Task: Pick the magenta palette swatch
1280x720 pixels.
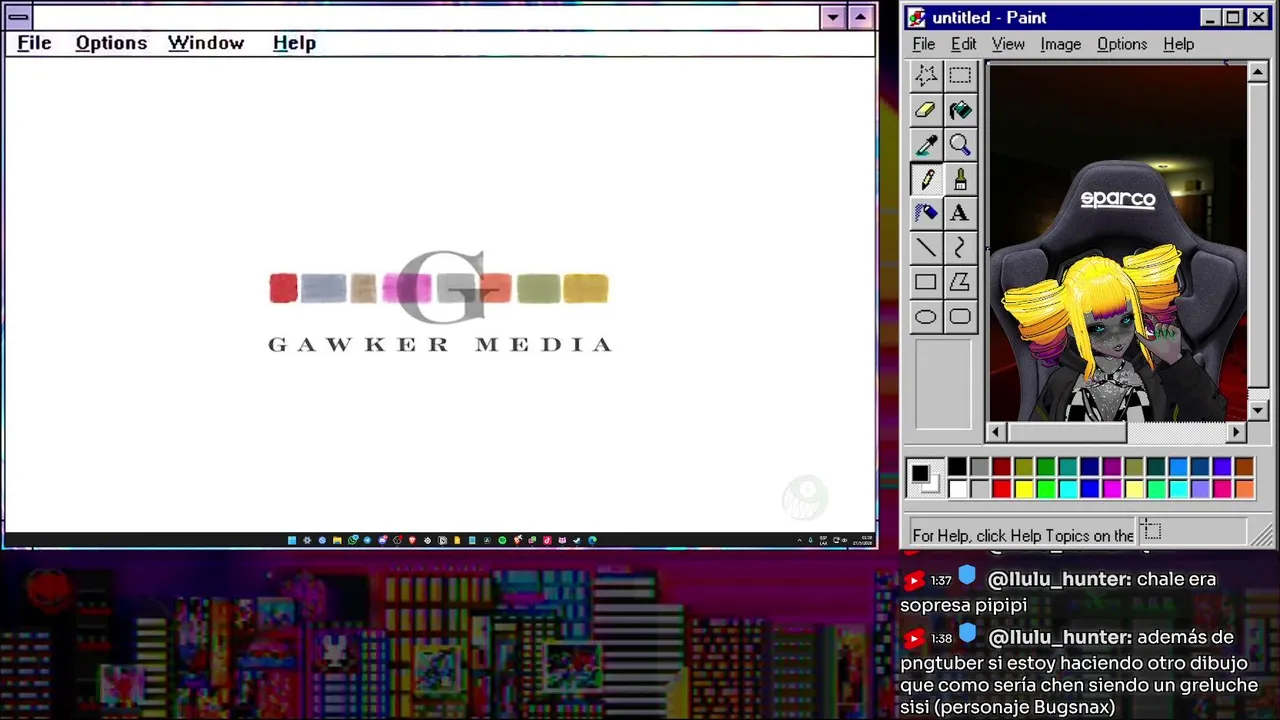Action: point(1112,489)
